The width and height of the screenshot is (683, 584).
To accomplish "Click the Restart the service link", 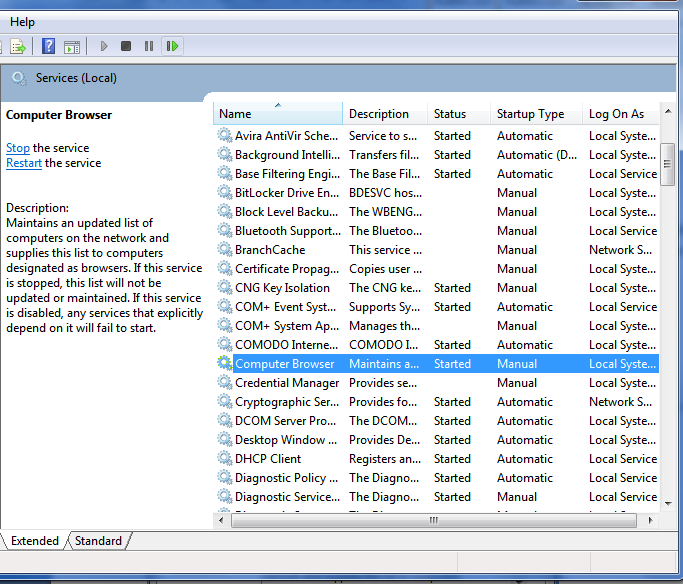I will [x=24, y=163].
